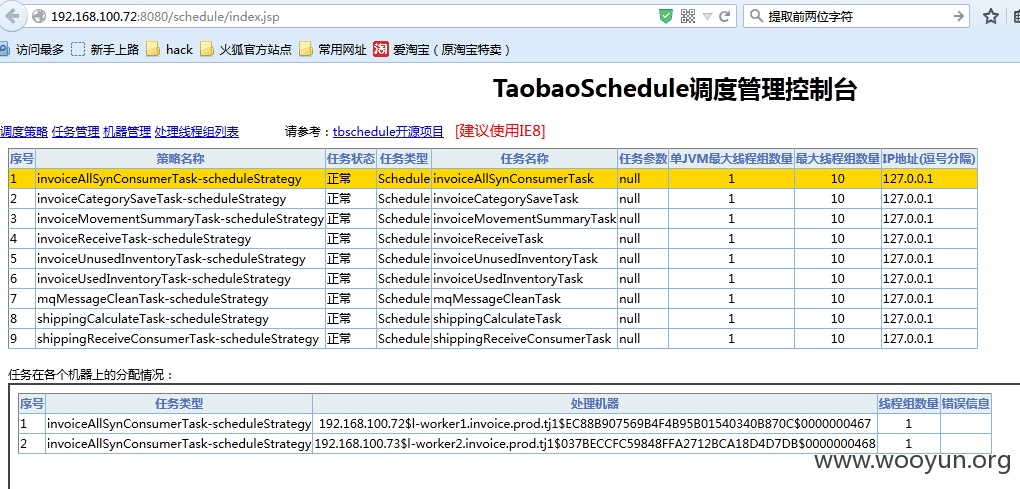Click the worker1.invoice.prod.tj1 machine cell
1020x489 pixels.
[595, 424]
